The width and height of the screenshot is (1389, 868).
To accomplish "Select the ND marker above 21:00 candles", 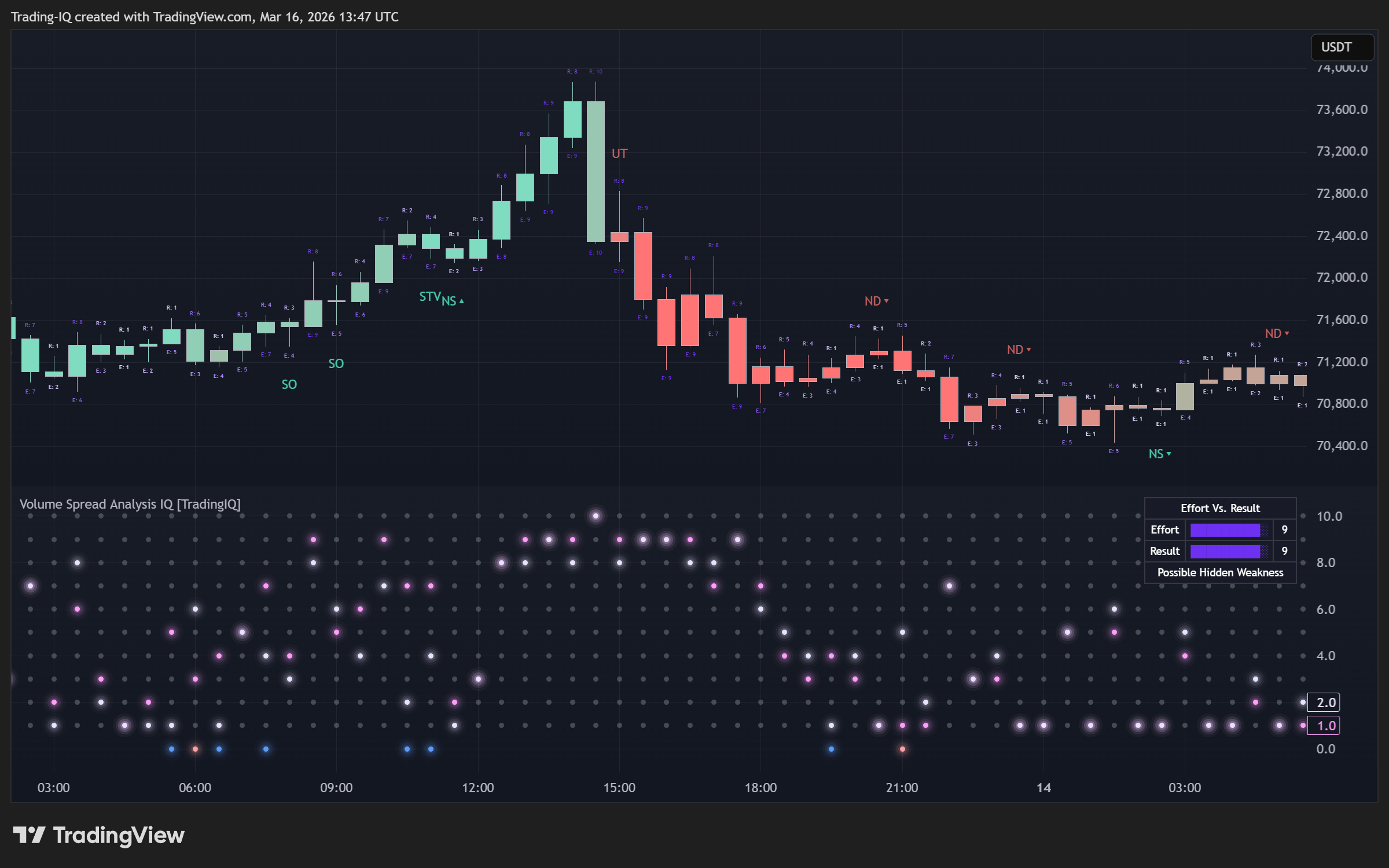I will click(876, 301).
